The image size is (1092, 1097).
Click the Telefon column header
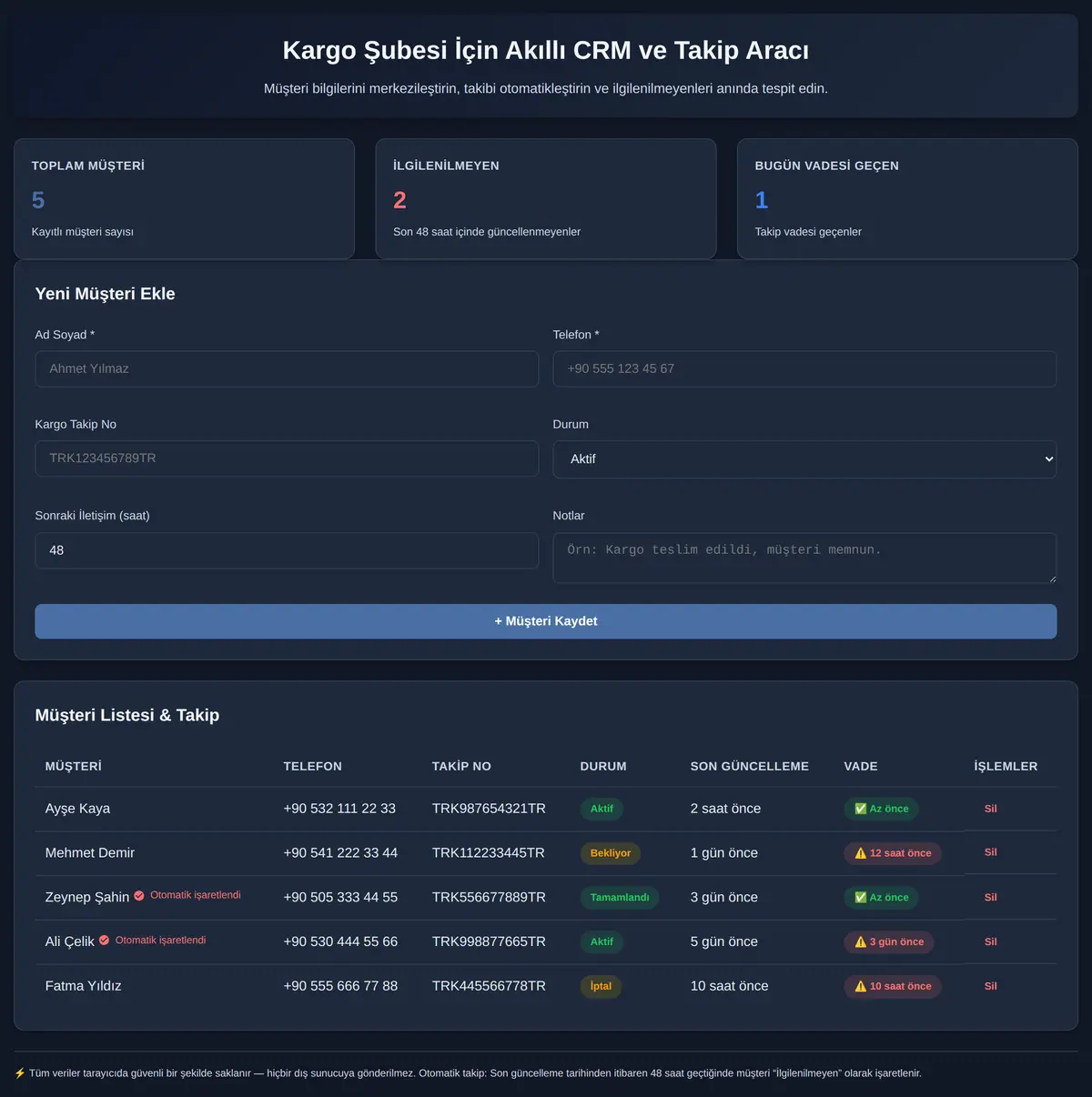click(x=313, y=766)
